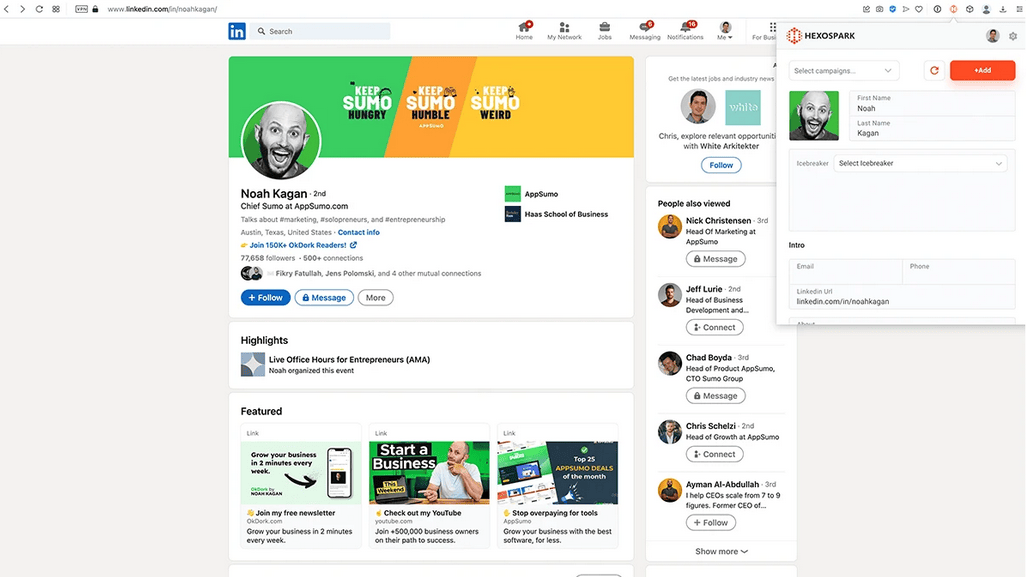1026x577 pixels.
Task: Open Noah Kagan's Contact info link
Action: pyautogui.click(x=361, y=232)
